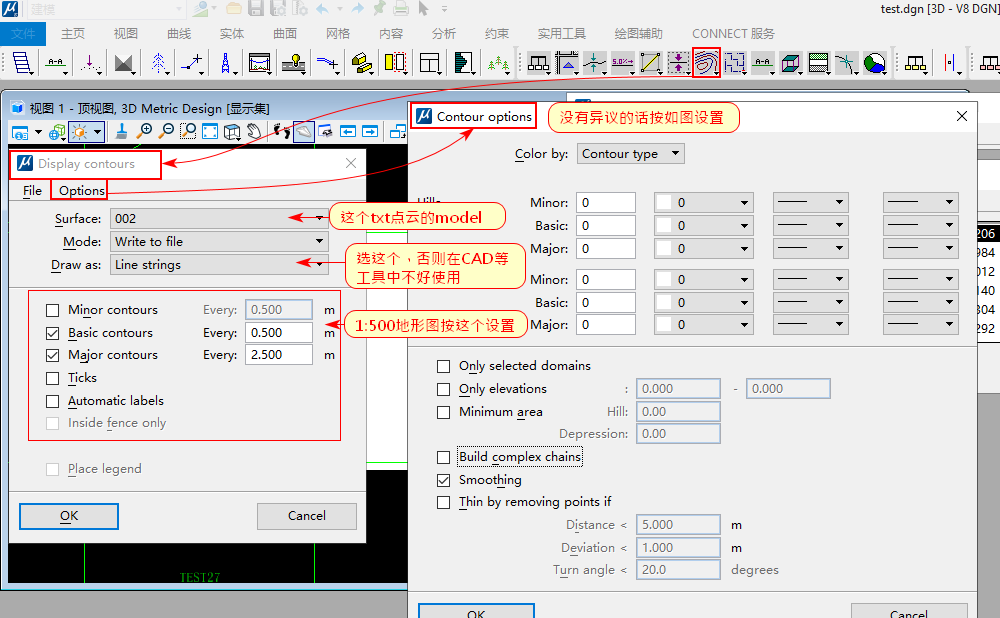The width and height of the screenshot is (1000, 618).
Task: Click the yellow diagonal line tool icon
Action: point(650,63)
